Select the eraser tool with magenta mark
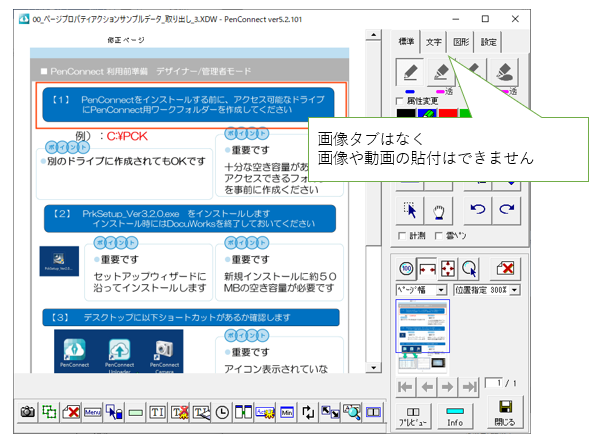The height and width of the screenshot is (443, 608). [x=504, y=72]
